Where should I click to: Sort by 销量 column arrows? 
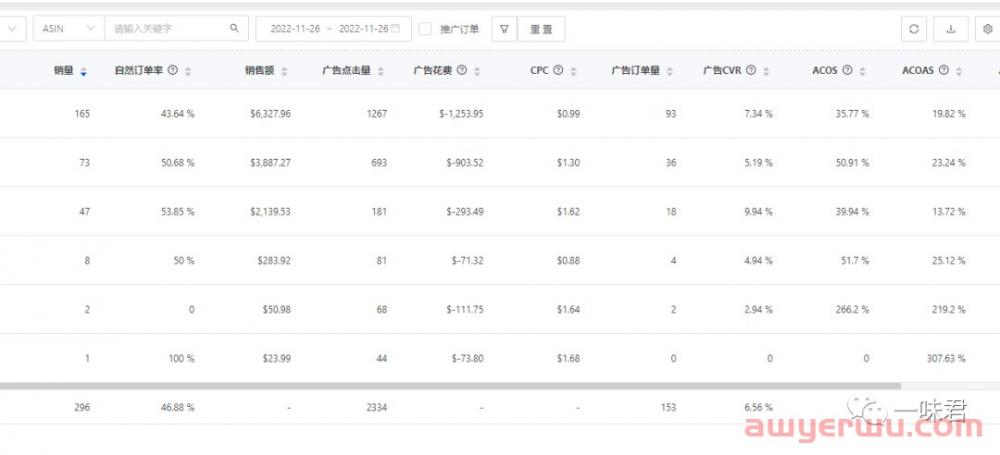[84, 71]
